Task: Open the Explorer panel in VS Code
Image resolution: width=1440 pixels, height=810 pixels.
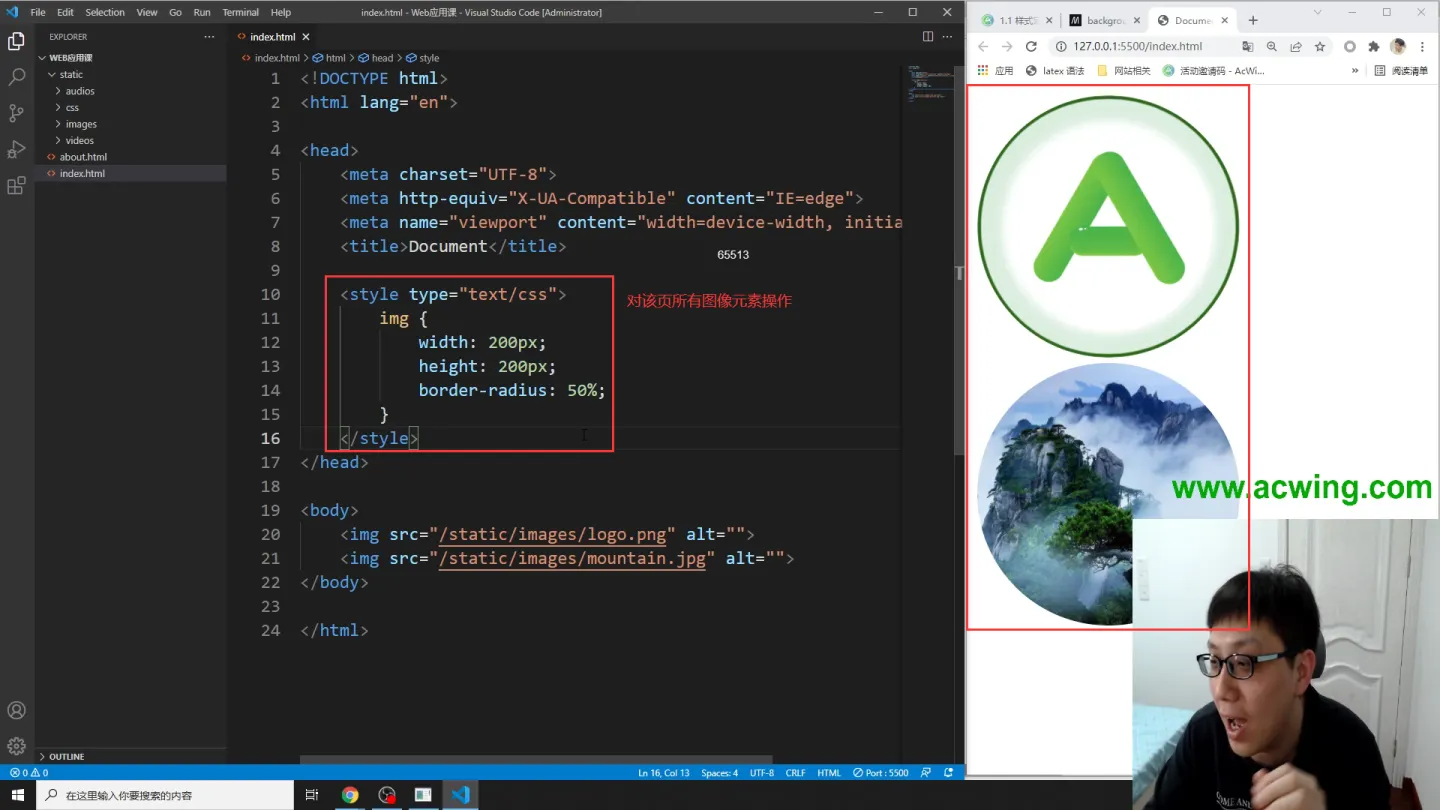Action: (x=16, y=41)
